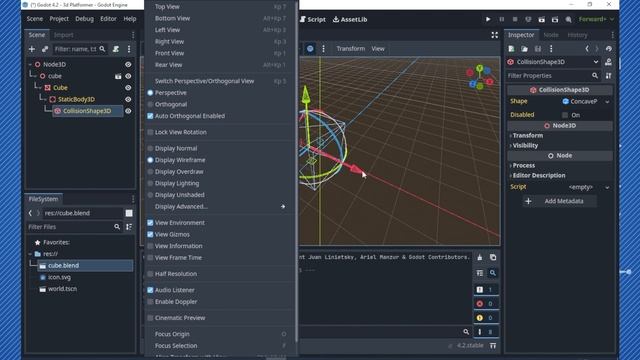
Task: Toggle error messages filter in output
Action: 485,304
